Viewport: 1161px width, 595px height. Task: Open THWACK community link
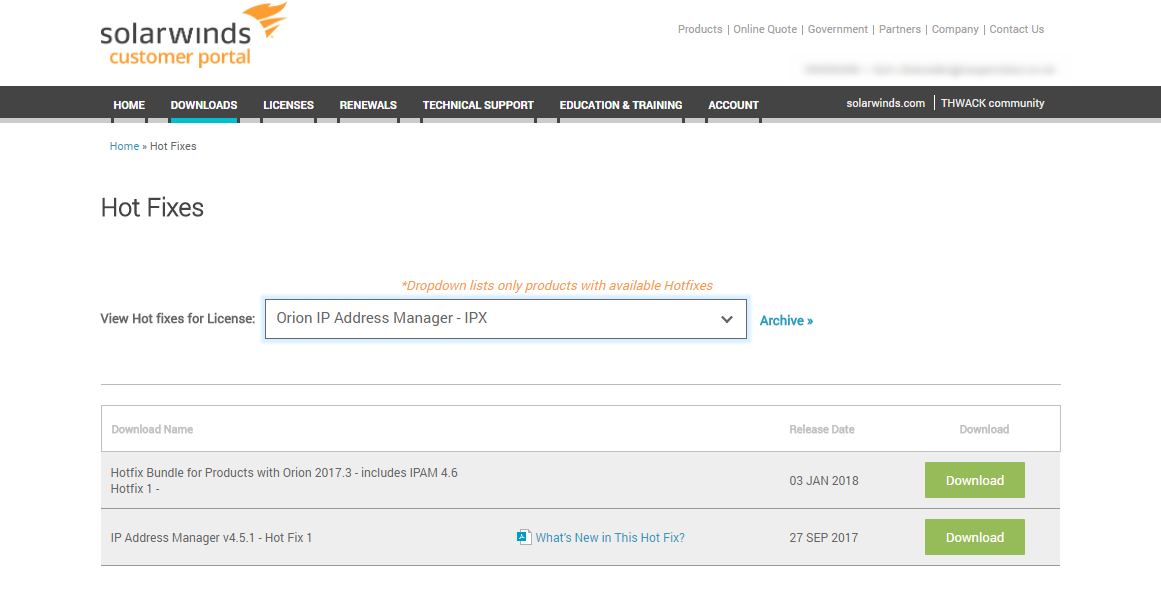click(x=992, y=103)
